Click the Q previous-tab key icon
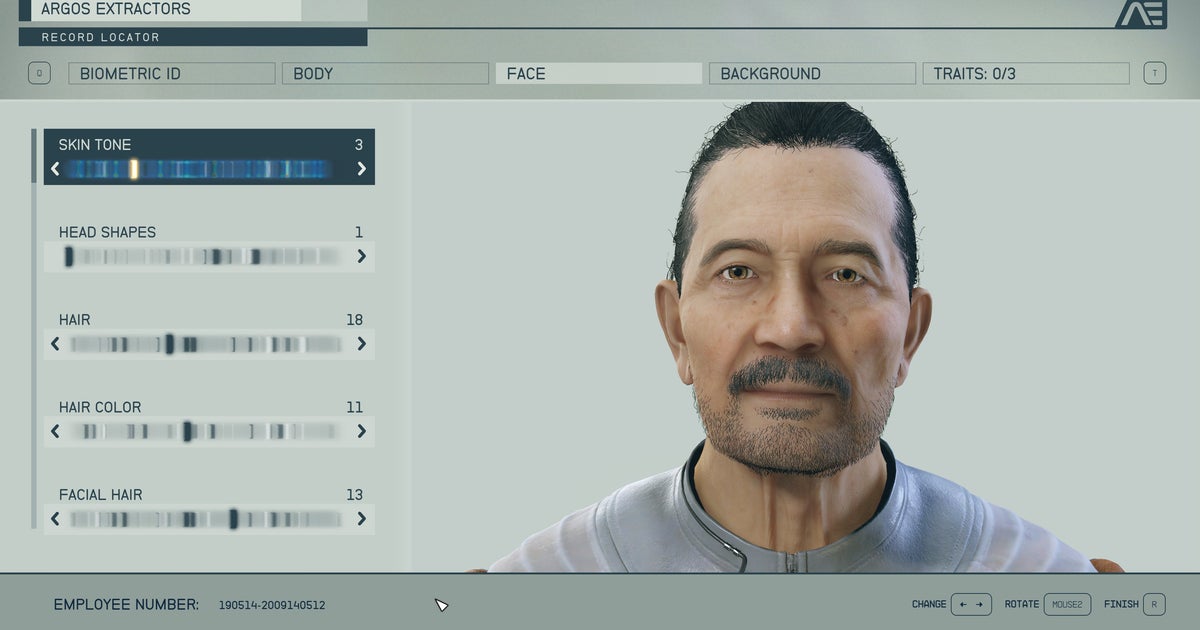This screenshot has width=1200, height=630. (39, 73)
